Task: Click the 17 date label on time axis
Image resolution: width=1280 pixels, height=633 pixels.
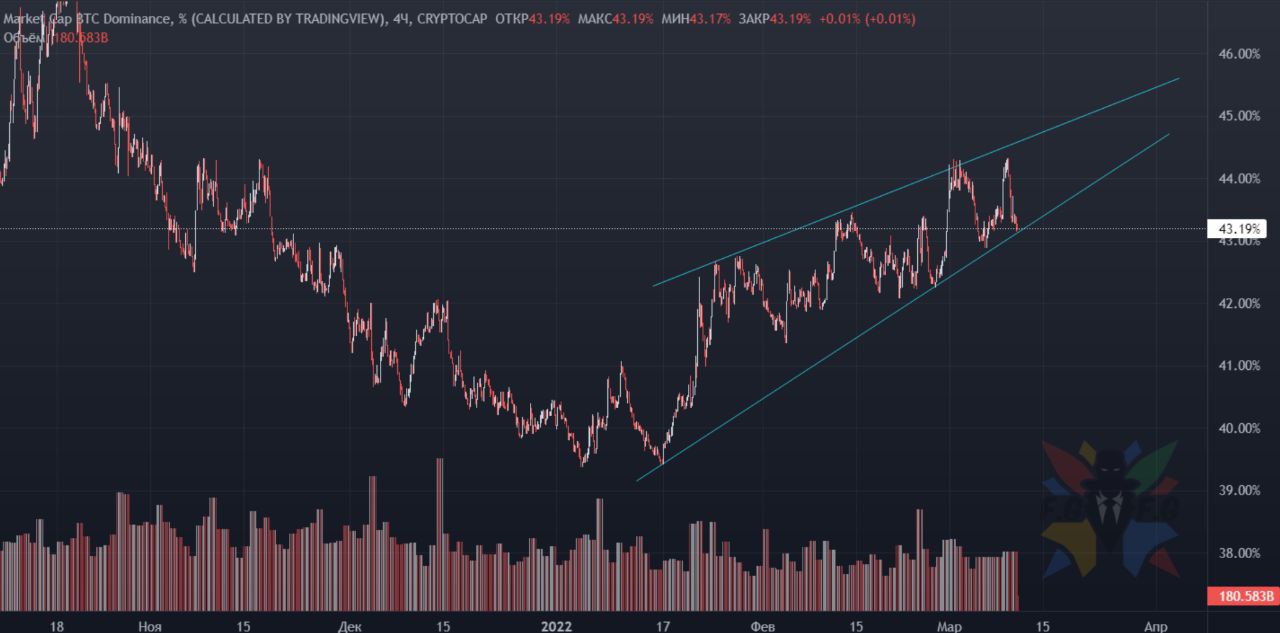Action: click(x=662, y=626)
